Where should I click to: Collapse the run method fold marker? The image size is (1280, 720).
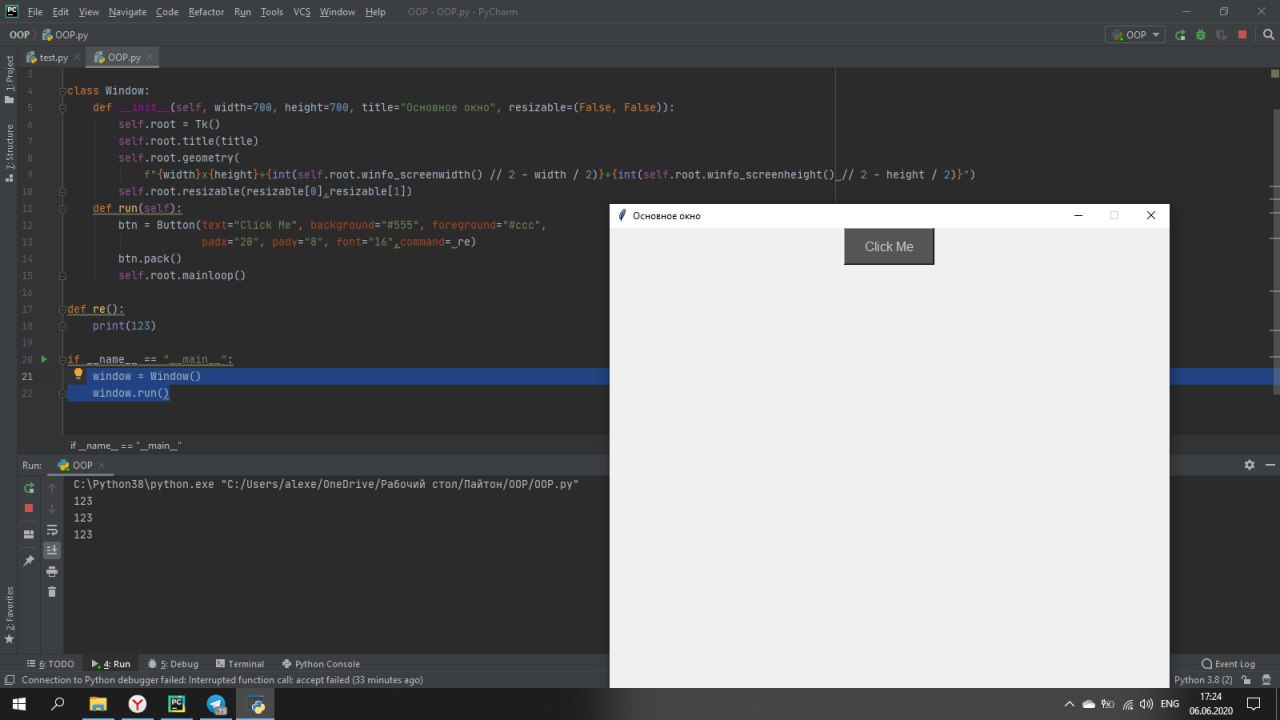(62, 209)
